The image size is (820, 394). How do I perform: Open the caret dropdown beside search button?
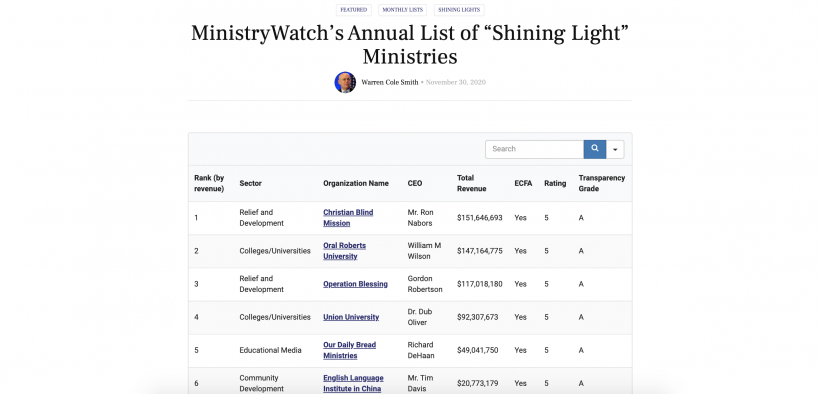pyautogui.click(x=615, y=149)
